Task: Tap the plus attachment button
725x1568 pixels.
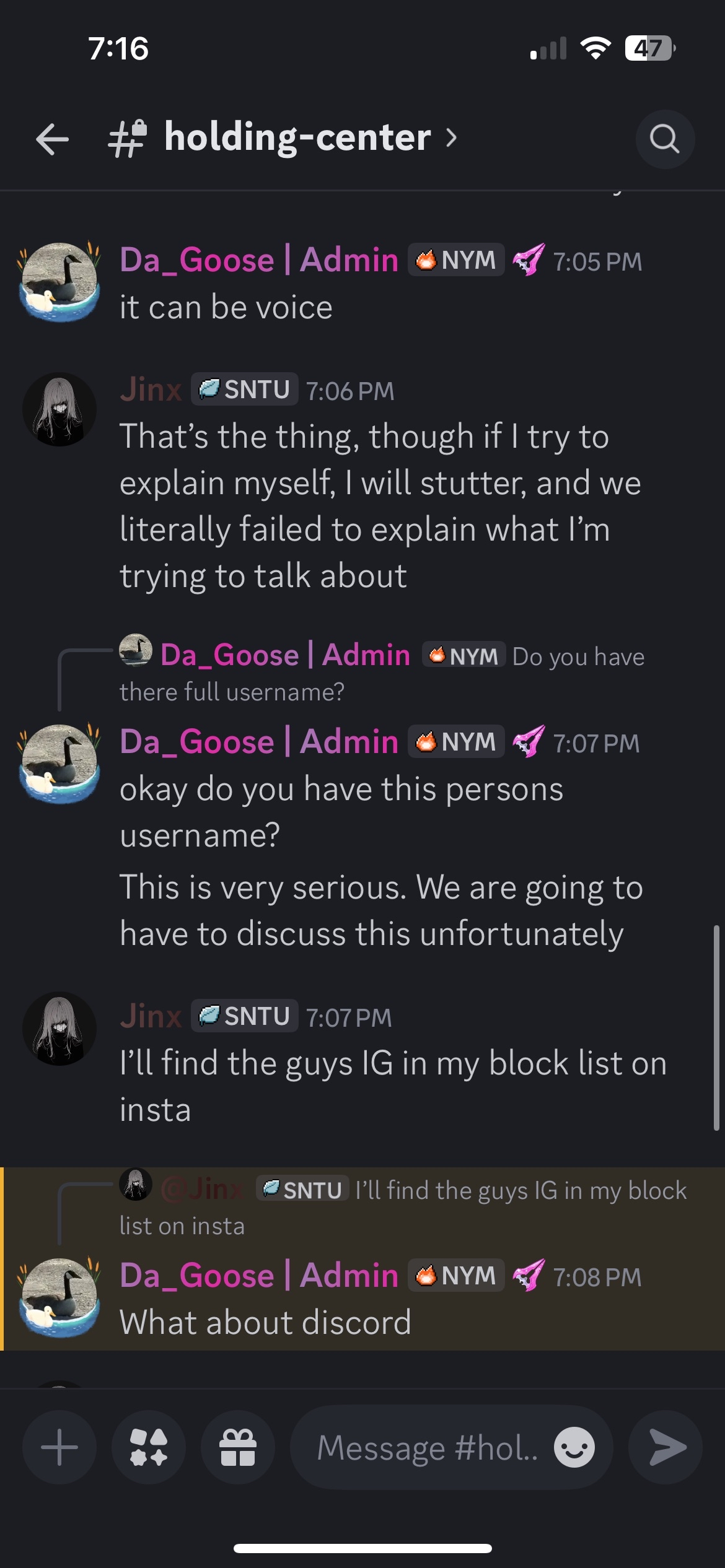Action: 59,1447
